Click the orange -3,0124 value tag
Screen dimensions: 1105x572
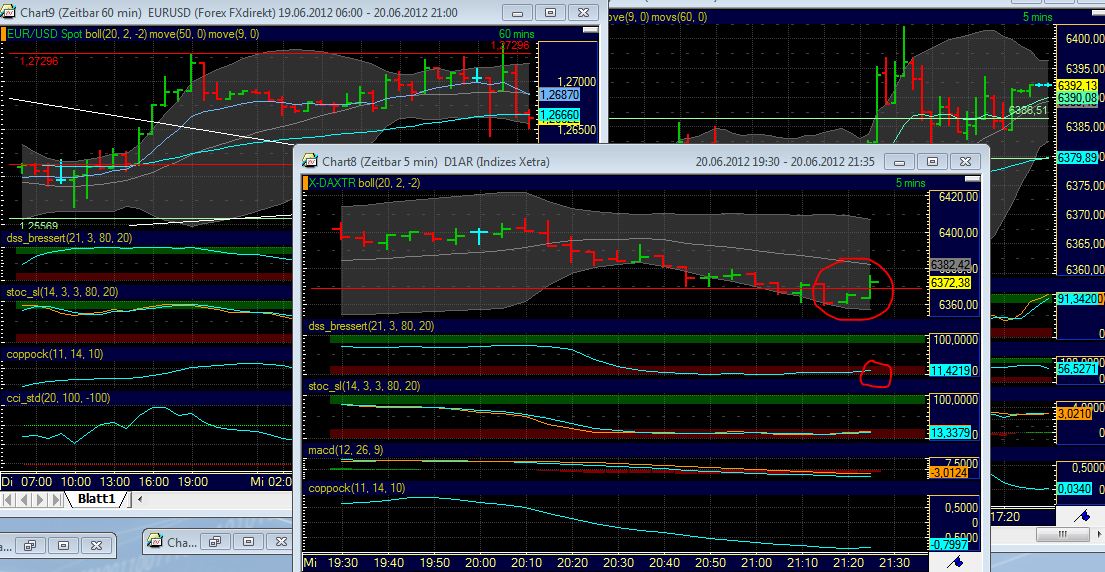click(x=949, y=473)
